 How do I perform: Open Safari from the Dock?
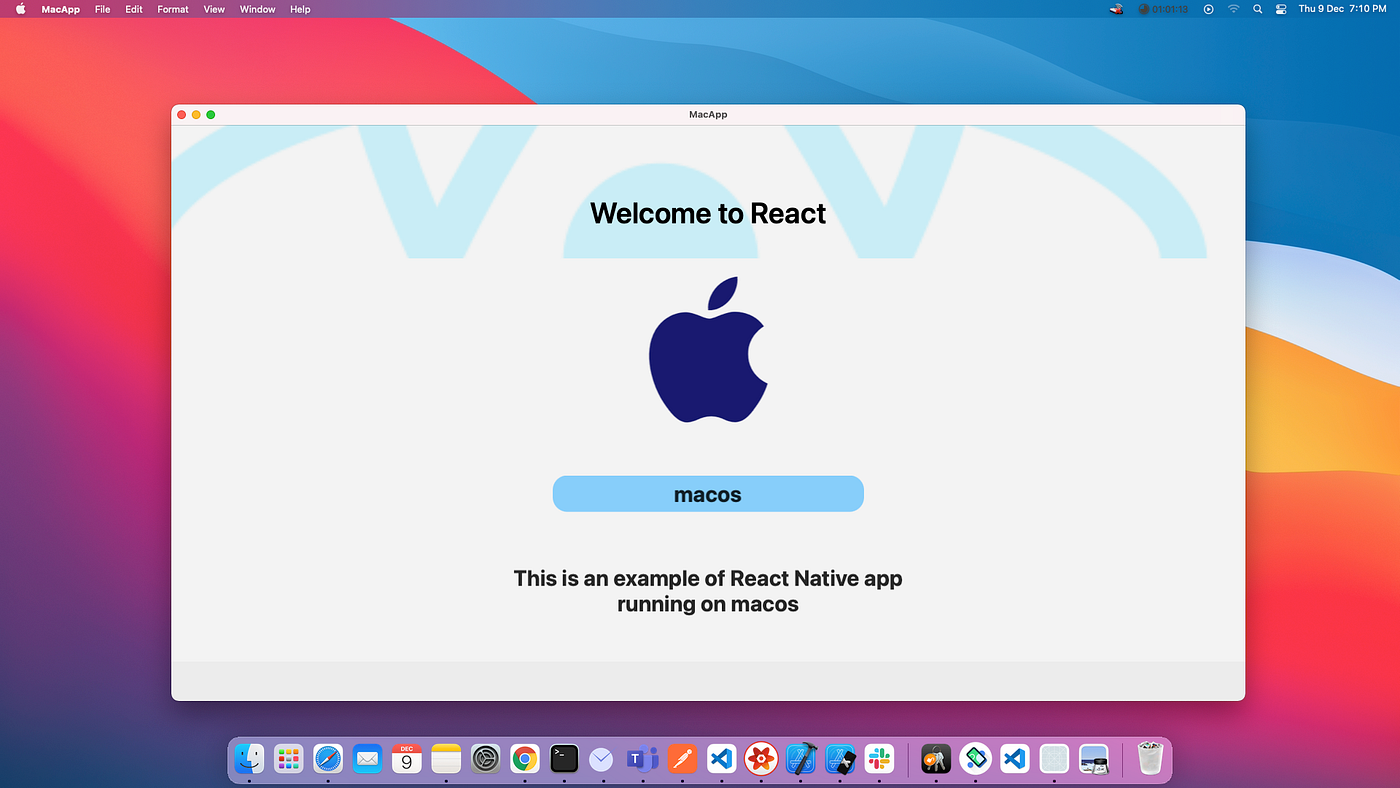coord(329,758)
